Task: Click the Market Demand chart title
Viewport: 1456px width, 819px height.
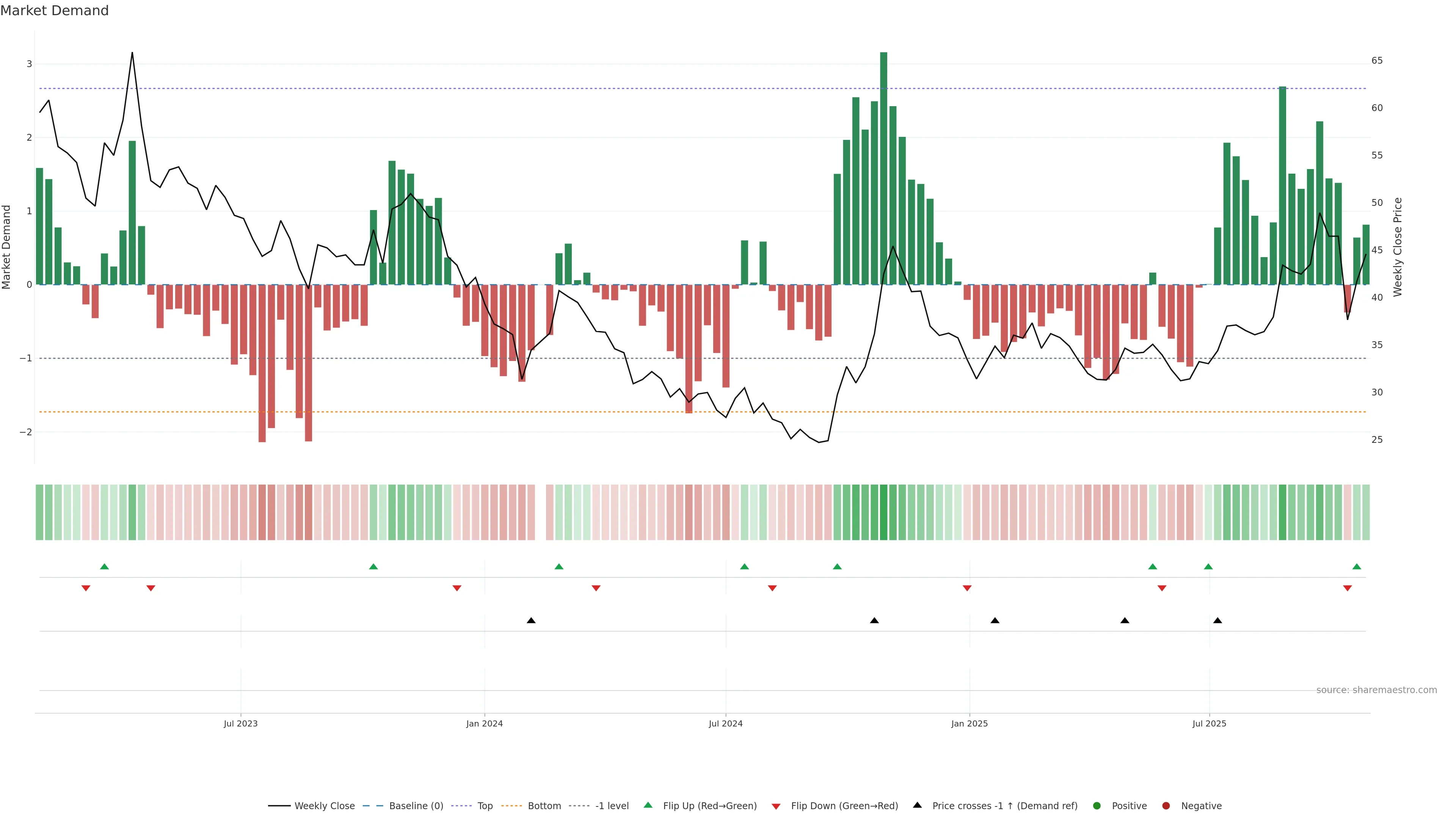Action: 54,11
